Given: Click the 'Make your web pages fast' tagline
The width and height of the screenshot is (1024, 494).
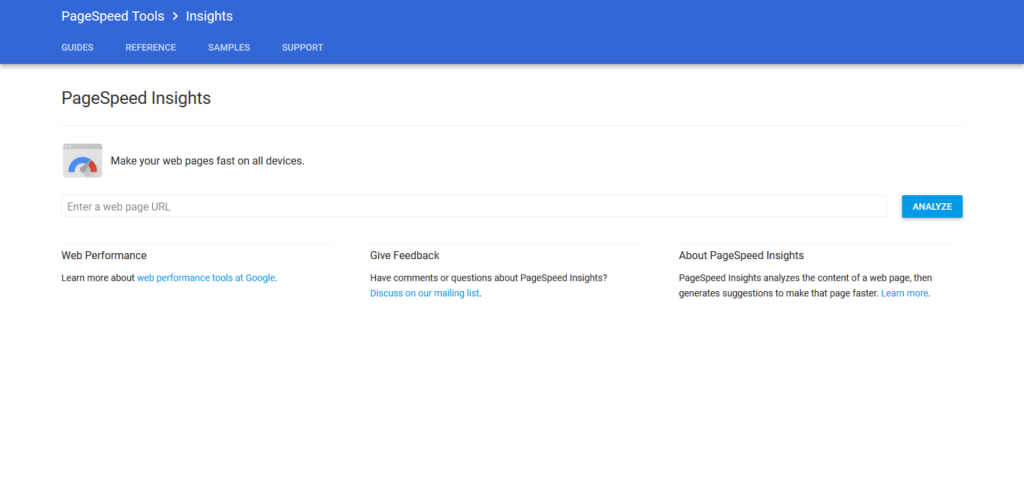Looking at the screenshot, I should (208, 161).
